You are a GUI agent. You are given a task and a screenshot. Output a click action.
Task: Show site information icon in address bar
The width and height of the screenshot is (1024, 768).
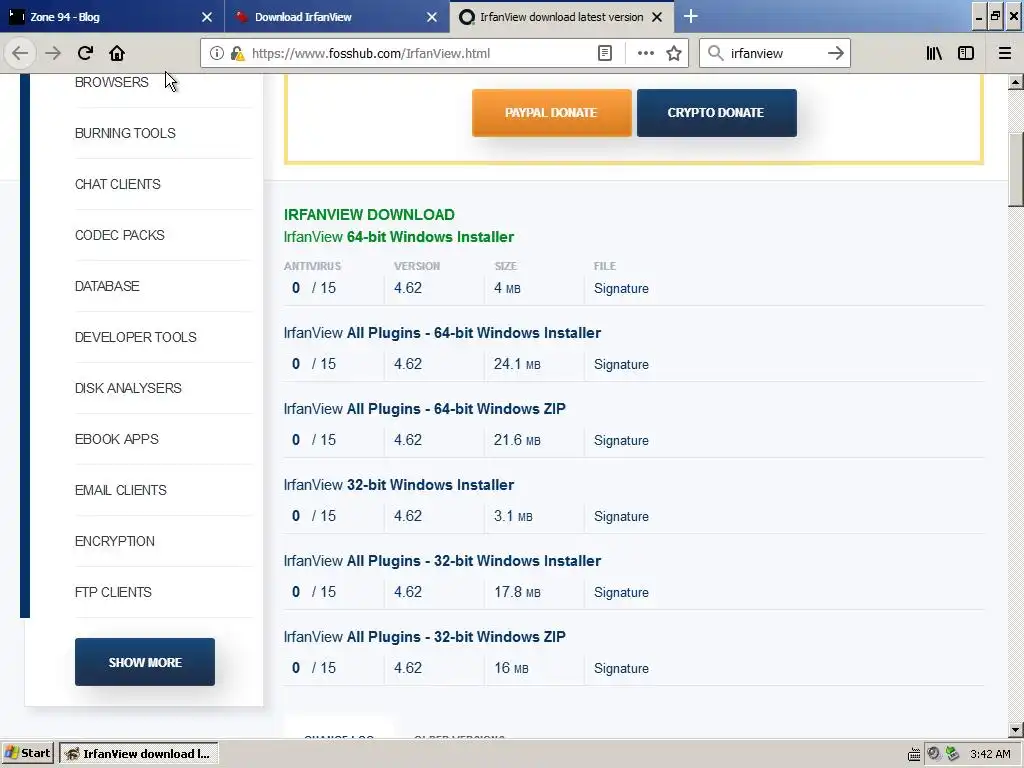[217, 54]
